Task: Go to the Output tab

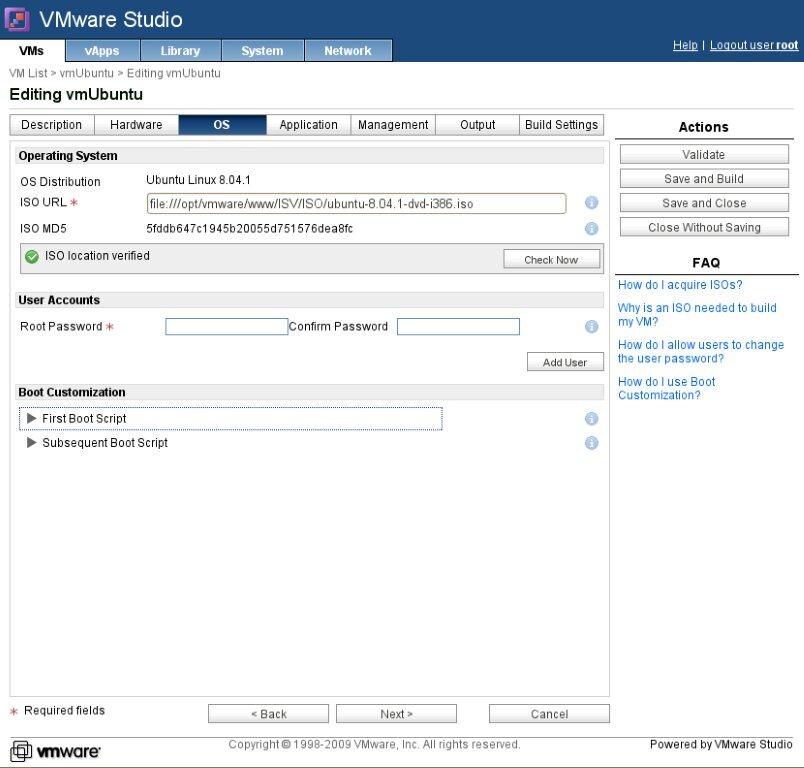Action: [x=477, y=125]
